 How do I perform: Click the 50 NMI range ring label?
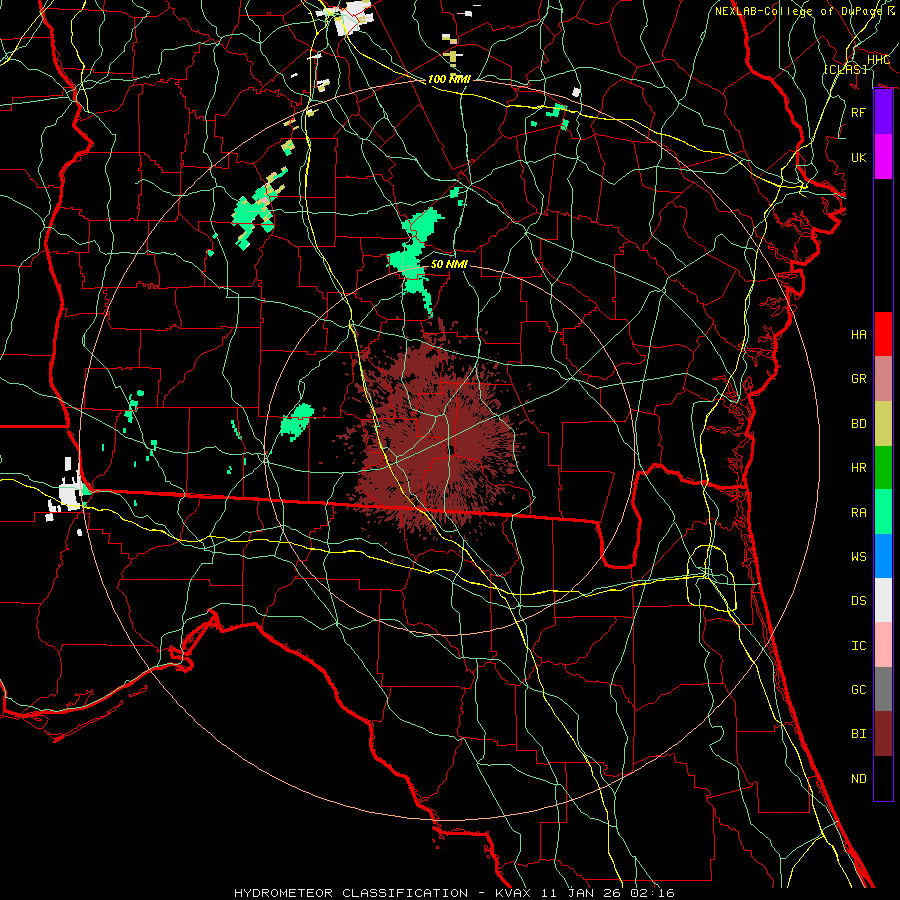[449, 264]
